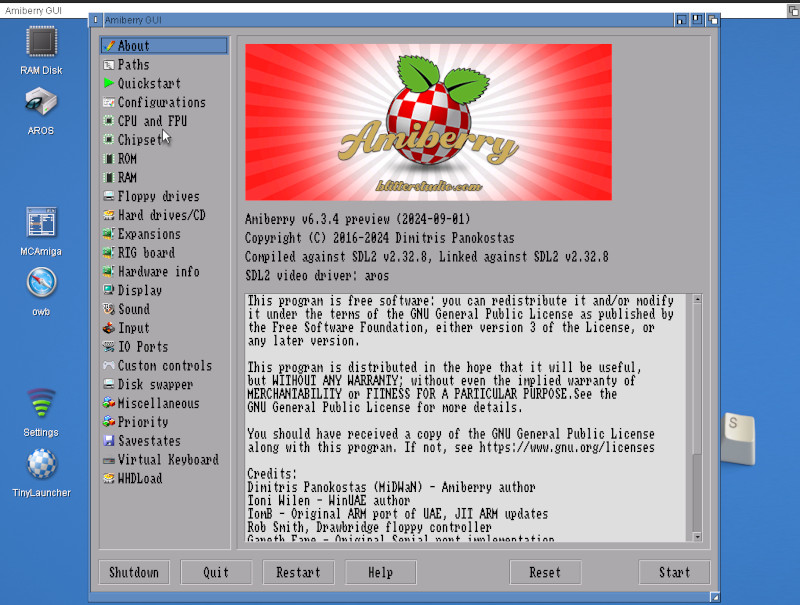Go to the Chipset settings panel
This screenshot has width=800, height=605.
pos(140,140)
